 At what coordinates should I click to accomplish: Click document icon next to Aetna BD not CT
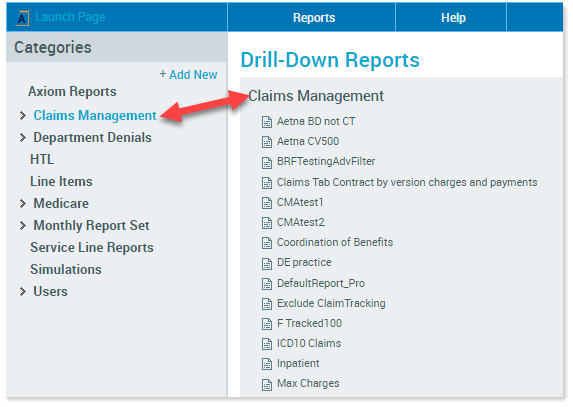click(x=267, y=122)
